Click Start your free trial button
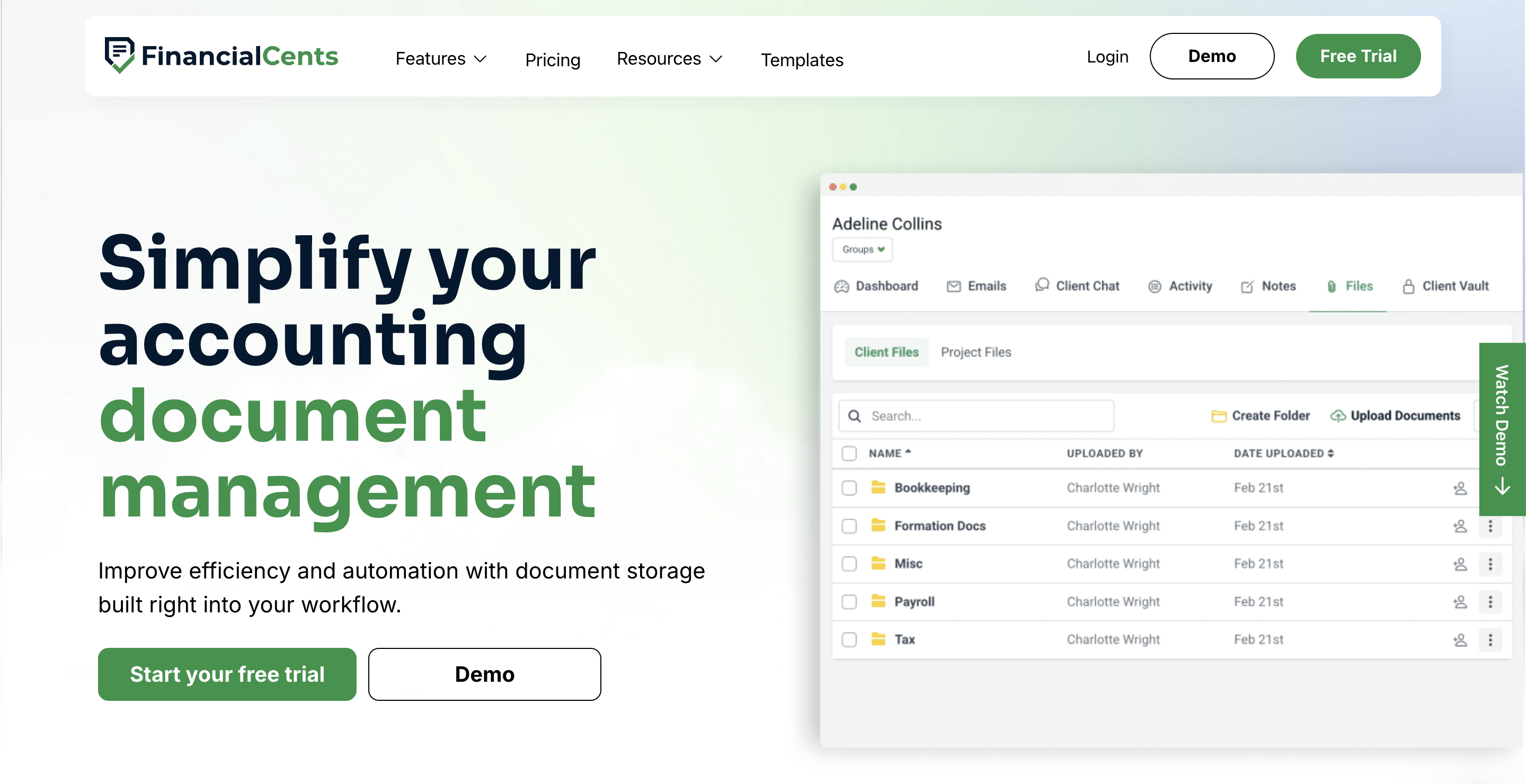 point(227,674)
